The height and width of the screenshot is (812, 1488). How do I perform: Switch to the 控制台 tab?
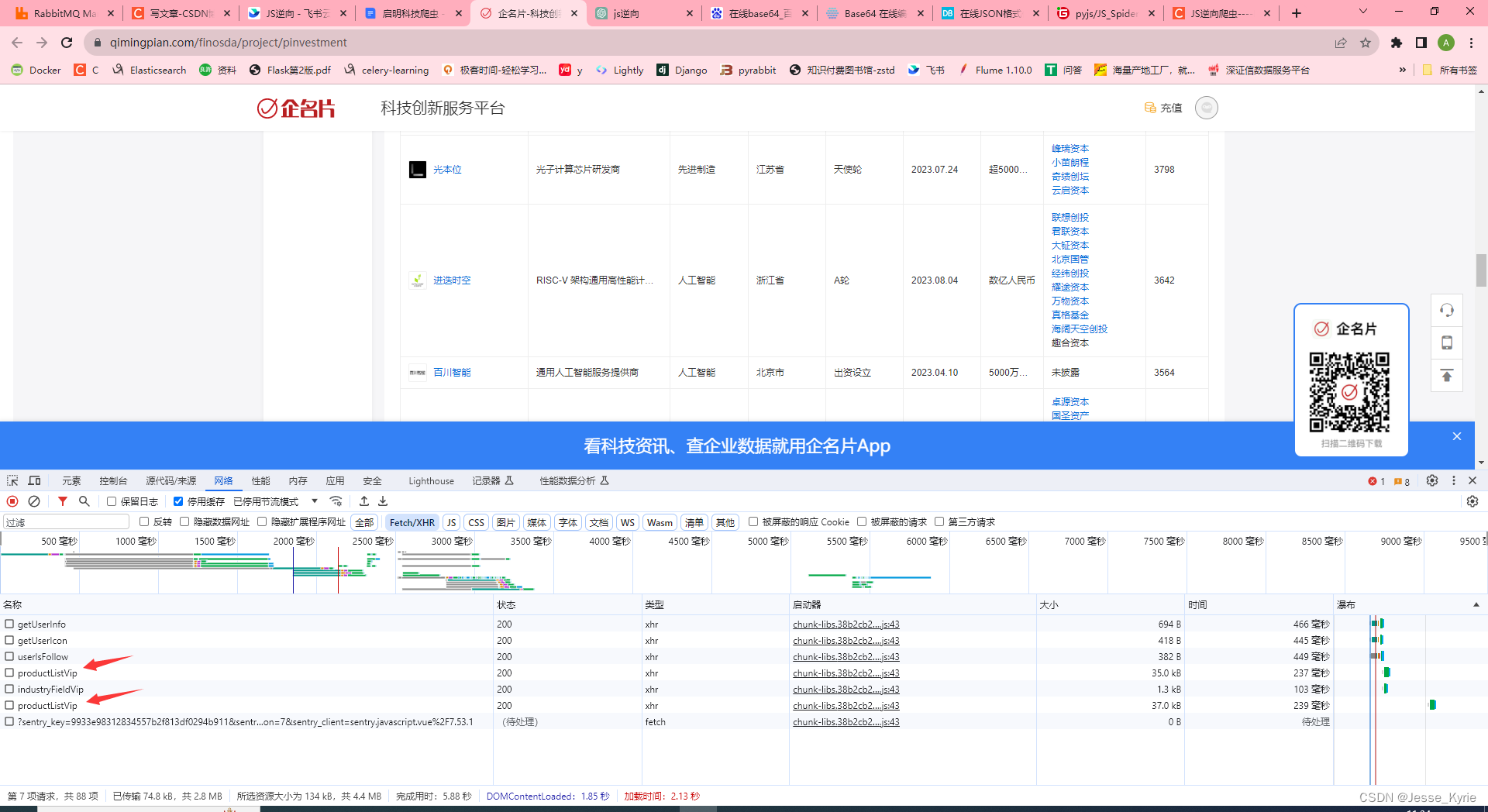pyautogui.click(x=113, y=480)
